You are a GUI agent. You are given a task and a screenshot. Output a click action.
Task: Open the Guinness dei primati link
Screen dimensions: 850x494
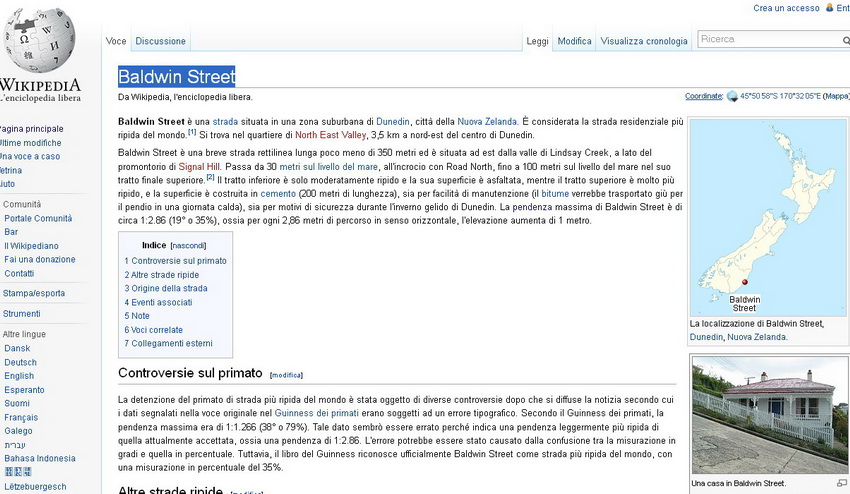317,413
